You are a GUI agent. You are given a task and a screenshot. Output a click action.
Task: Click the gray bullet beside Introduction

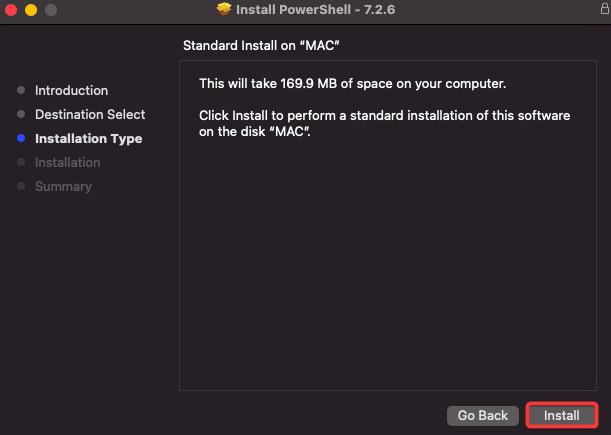tap(21, 90)
